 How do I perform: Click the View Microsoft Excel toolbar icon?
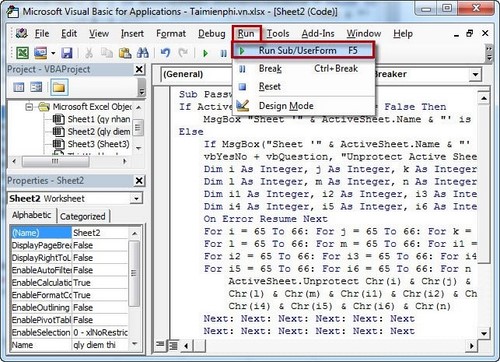[x=22, y=53]
